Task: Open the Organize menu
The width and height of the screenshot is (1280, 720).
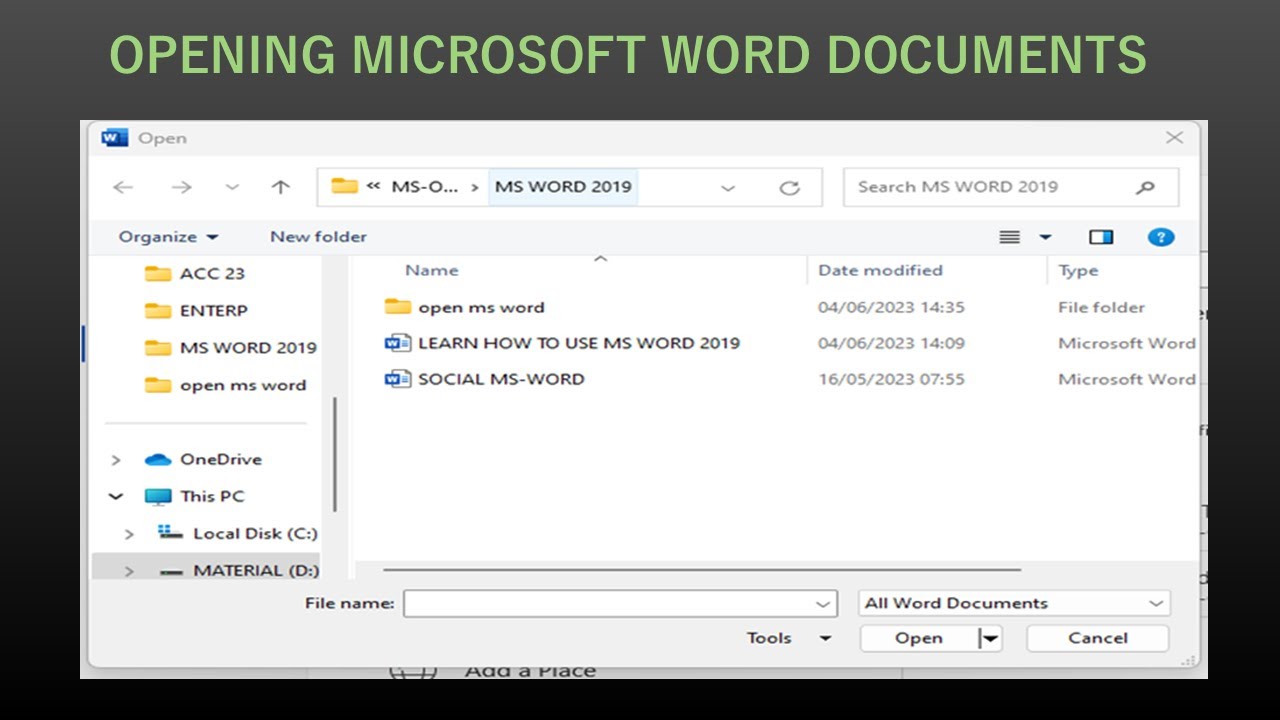Action: (168, 237)
